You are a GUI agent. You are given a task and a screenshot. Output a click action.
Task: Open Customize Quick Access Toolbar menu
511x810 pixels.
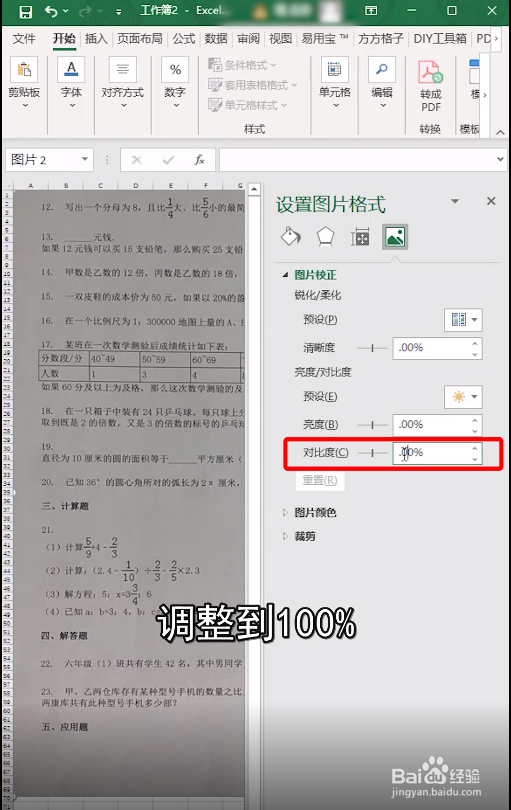[x=118, y=11]
